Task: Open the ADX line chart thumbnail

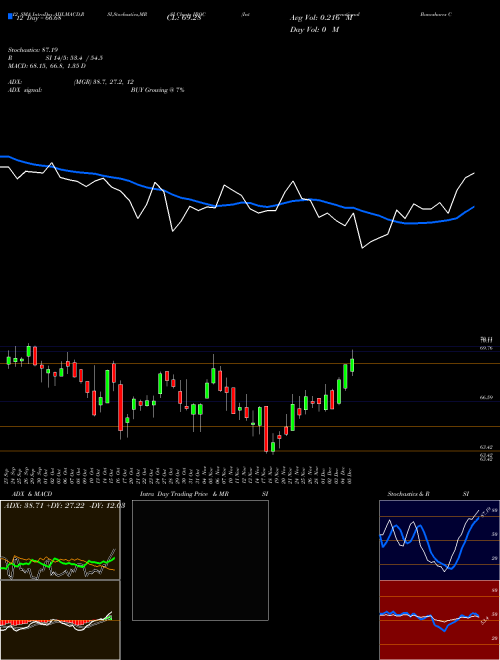Action: [60, 540]
